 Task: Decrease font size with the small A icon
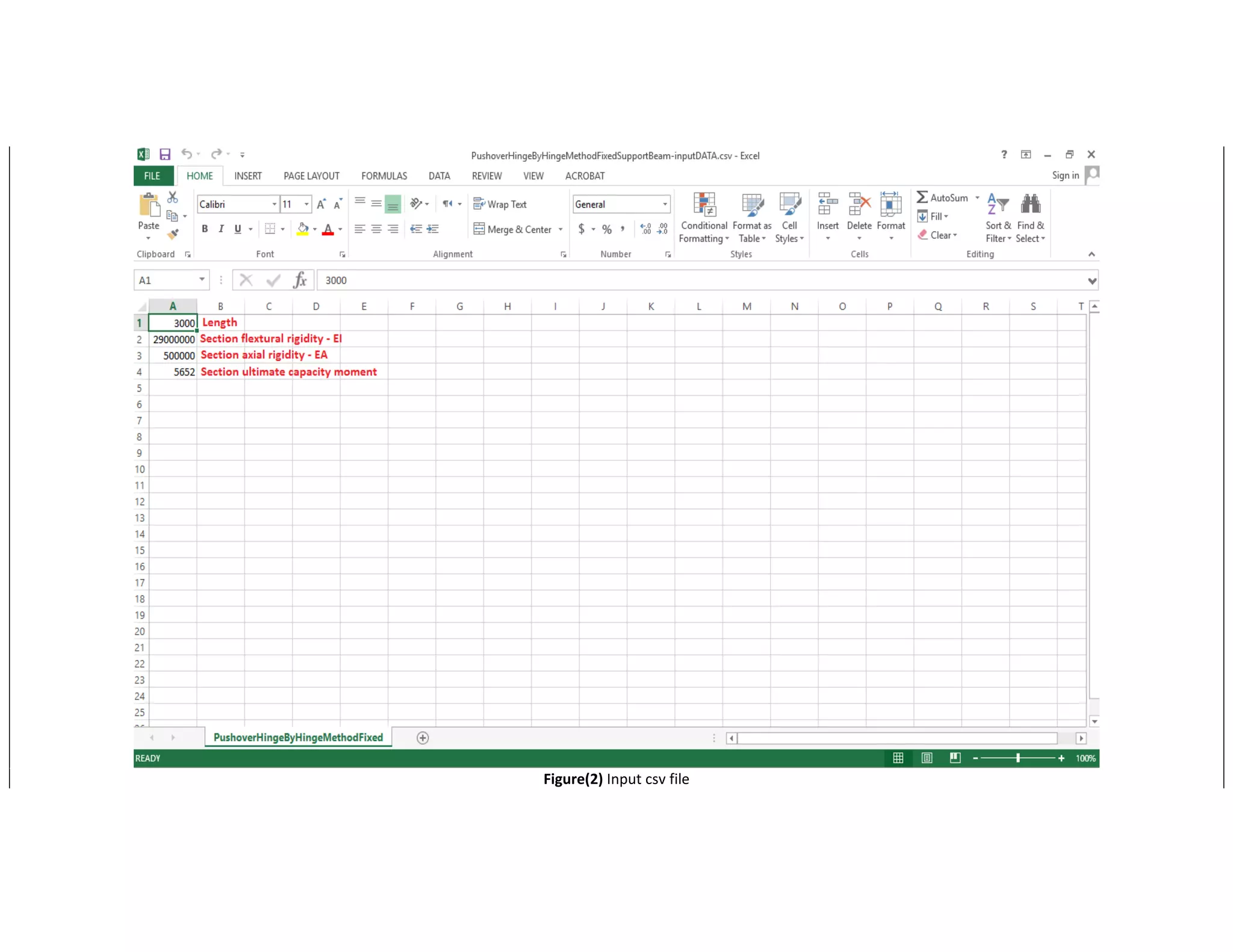pos(338,204)
